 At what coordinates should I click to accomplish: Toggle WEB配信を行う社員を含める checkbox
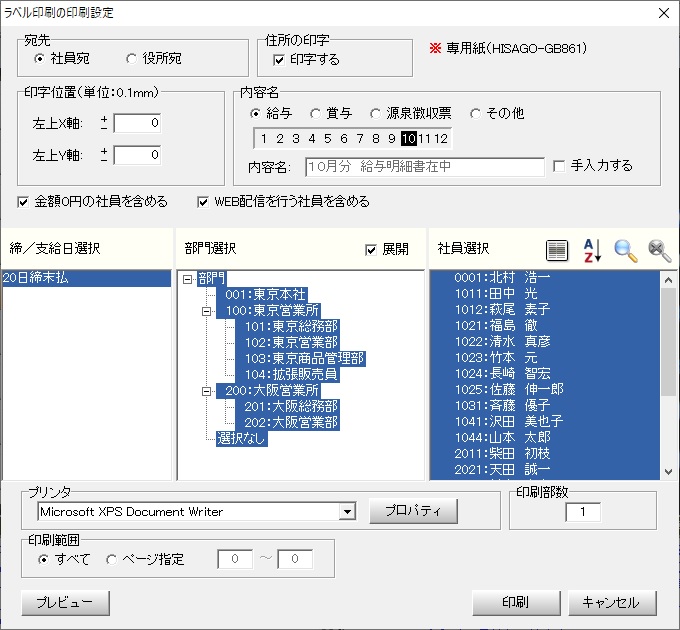tap(203, 202)
